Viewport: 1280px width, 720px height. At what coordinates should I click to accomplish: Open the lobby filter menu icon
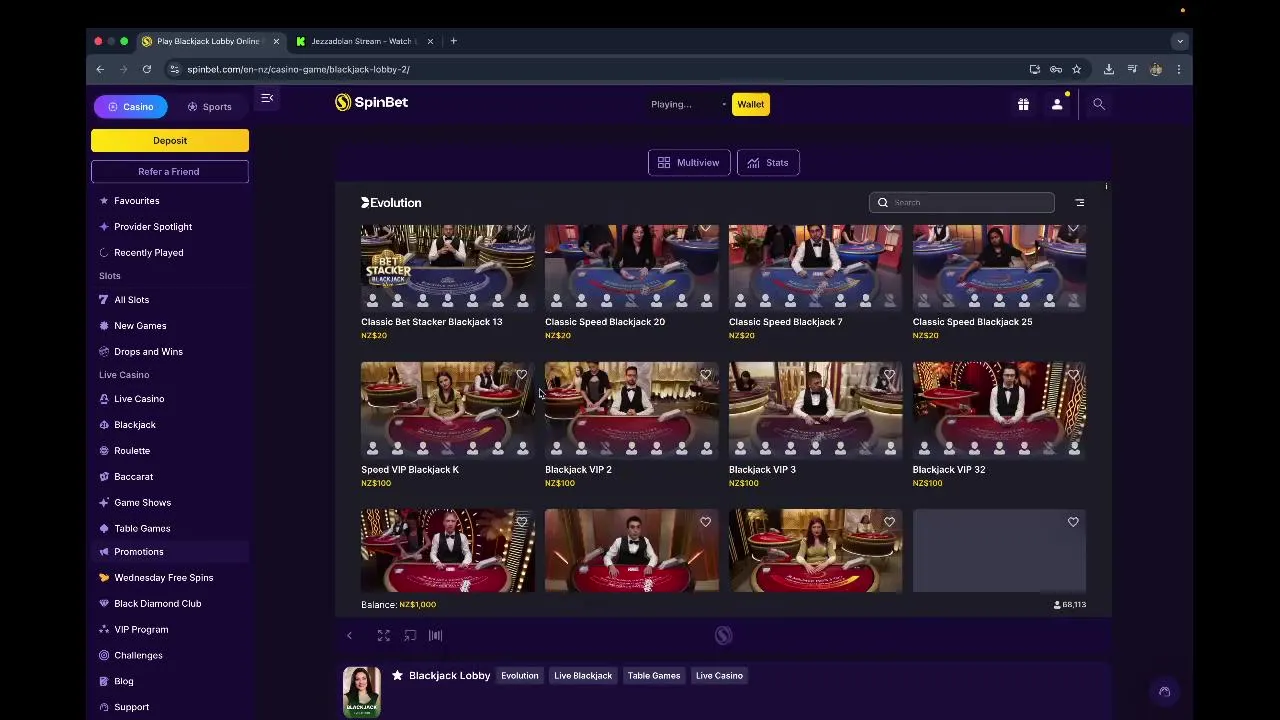[x=1079, y=202]
